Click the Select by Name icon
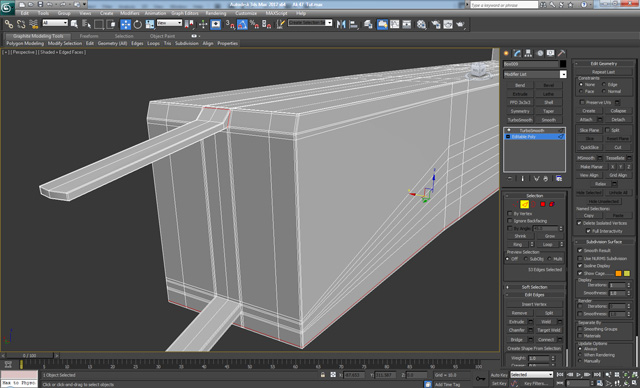Screen dimensions: 640x388 (x=86, y=24)
